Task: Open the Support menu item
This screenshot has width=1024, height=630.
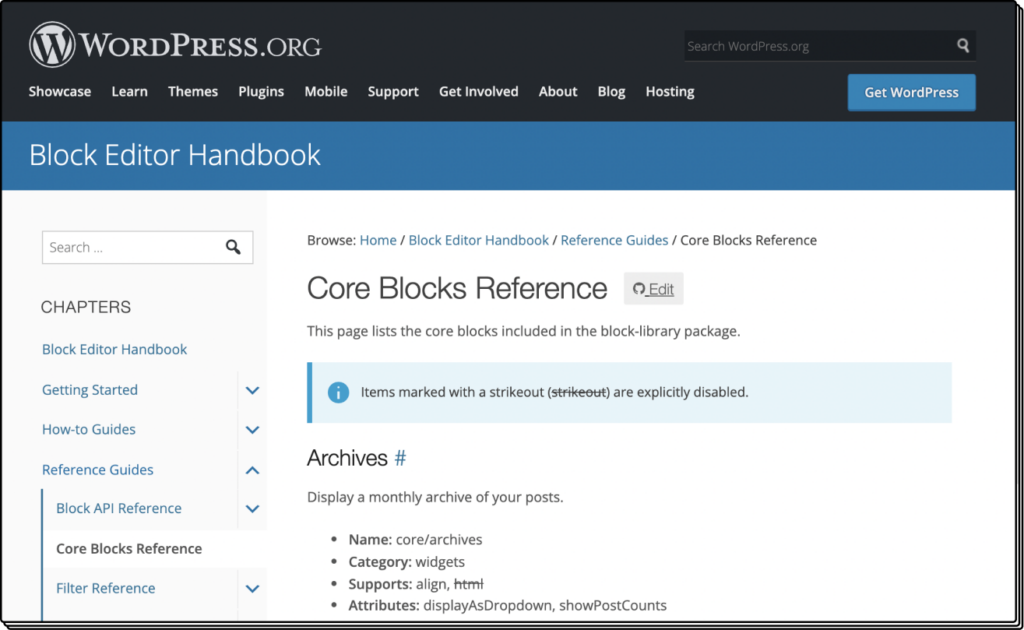Action: tap(393, 91)
